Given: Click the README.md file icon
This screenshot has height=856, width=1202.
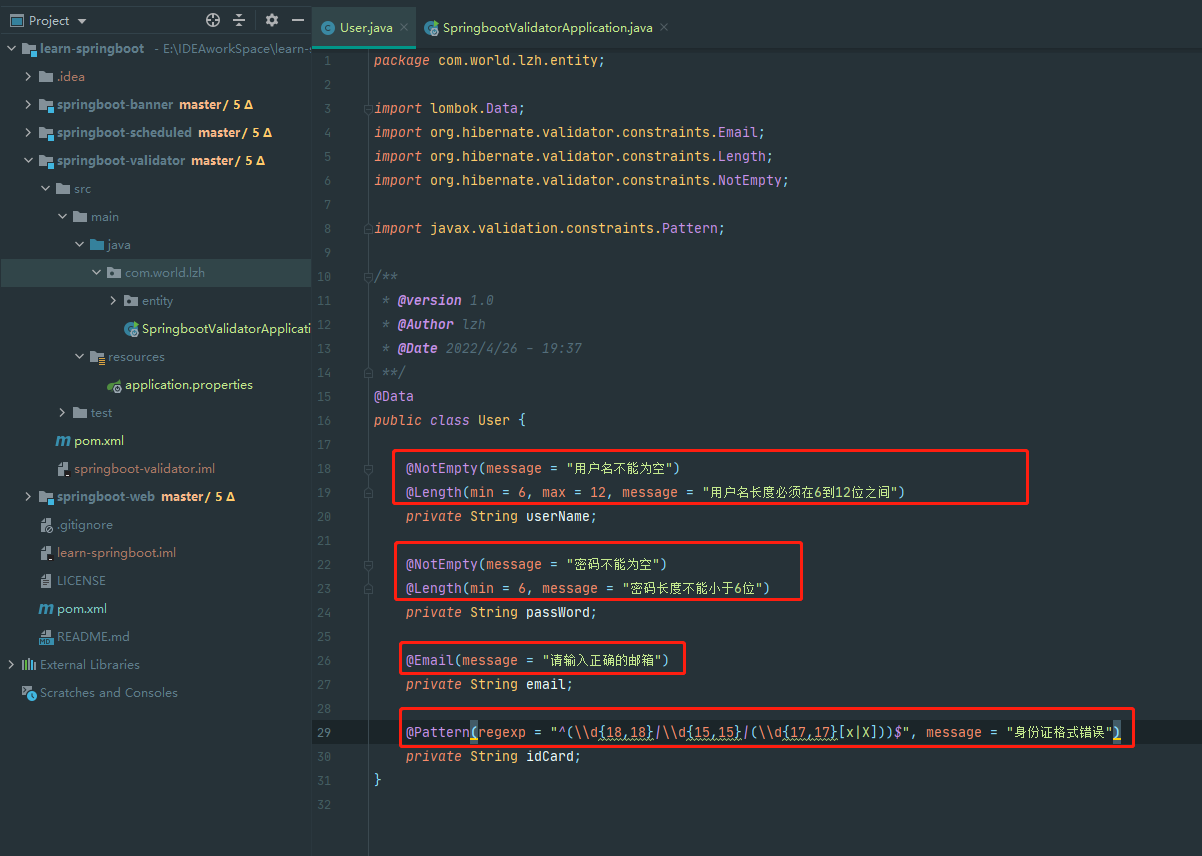Looking at the screenshot, I should [46, 637].
